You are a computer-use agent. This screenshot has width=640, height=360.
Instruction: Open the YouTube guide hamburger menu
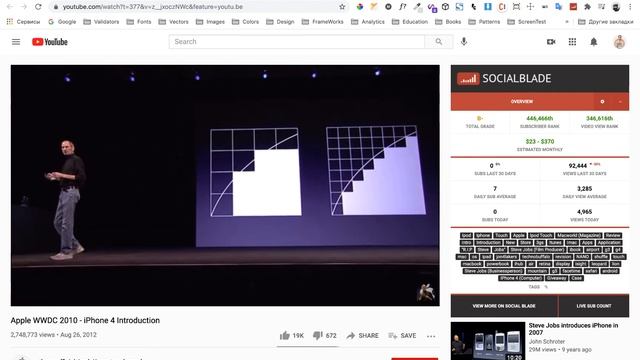16,42
